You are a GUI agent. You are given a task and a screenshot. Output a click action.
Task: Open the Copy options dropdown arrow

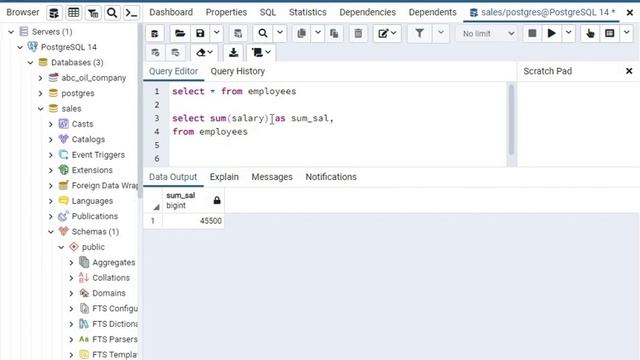coord(318,33)
